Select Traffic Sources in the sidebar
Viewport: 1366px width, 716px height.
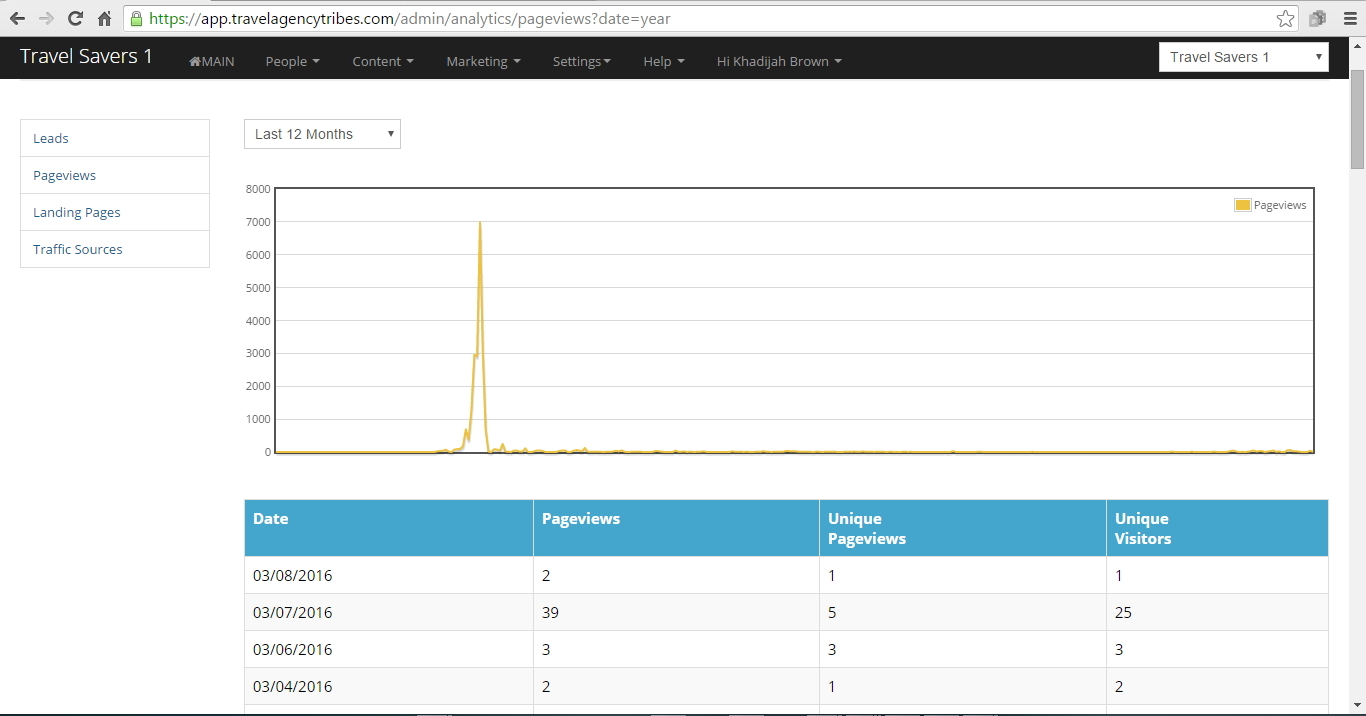[x=78, y=249]
